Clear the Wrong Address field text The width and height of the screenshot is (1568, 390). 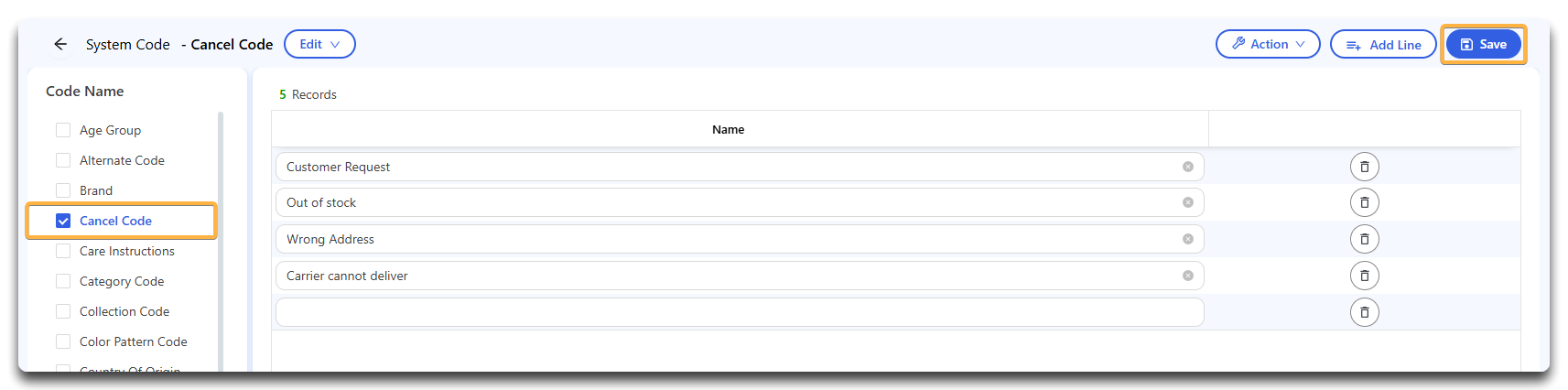click(1187, 239)
